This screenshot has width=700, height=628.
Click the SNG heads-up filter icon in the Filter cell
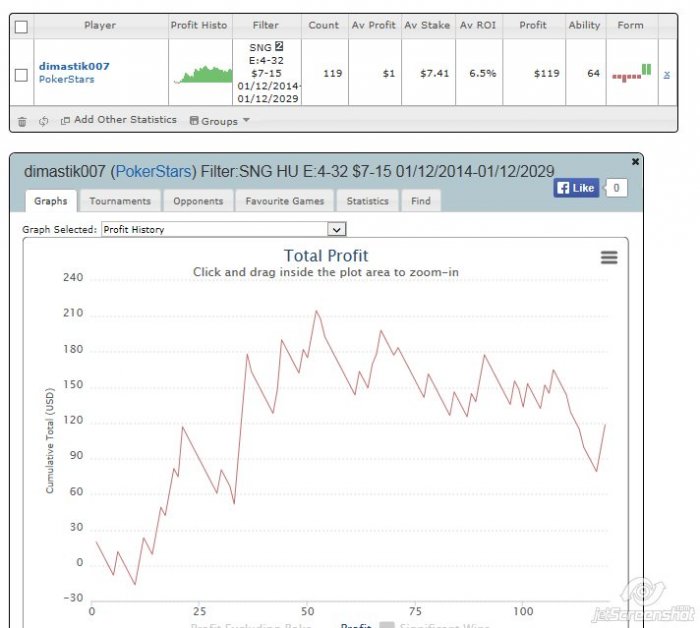[279, 46]
